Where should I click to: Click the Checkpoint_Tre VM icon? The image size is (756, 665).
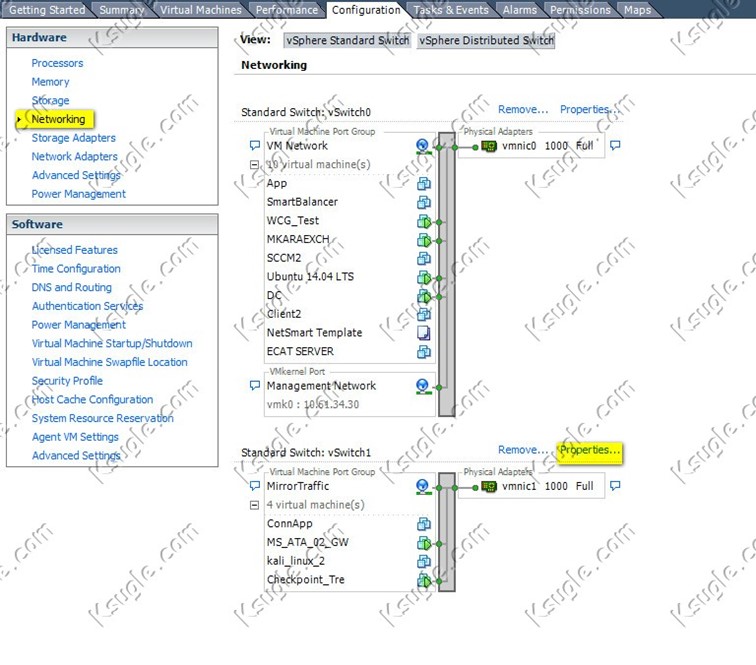424,580
